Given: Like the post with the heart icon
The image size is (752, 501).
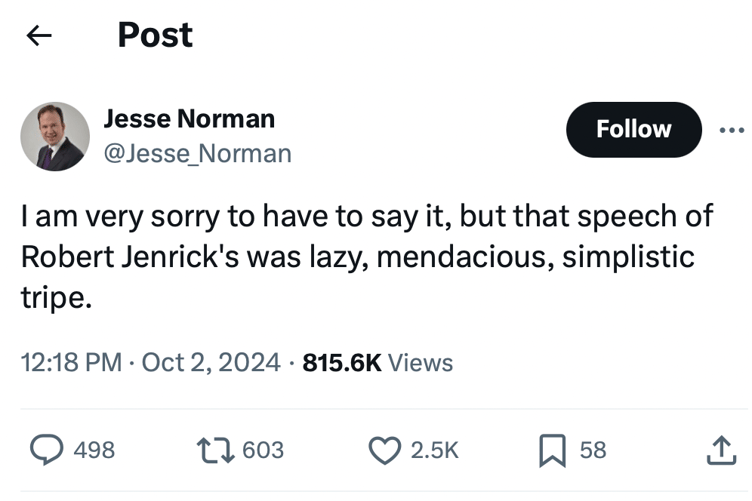Looking at the screenshot, I should tap(385, 451).
